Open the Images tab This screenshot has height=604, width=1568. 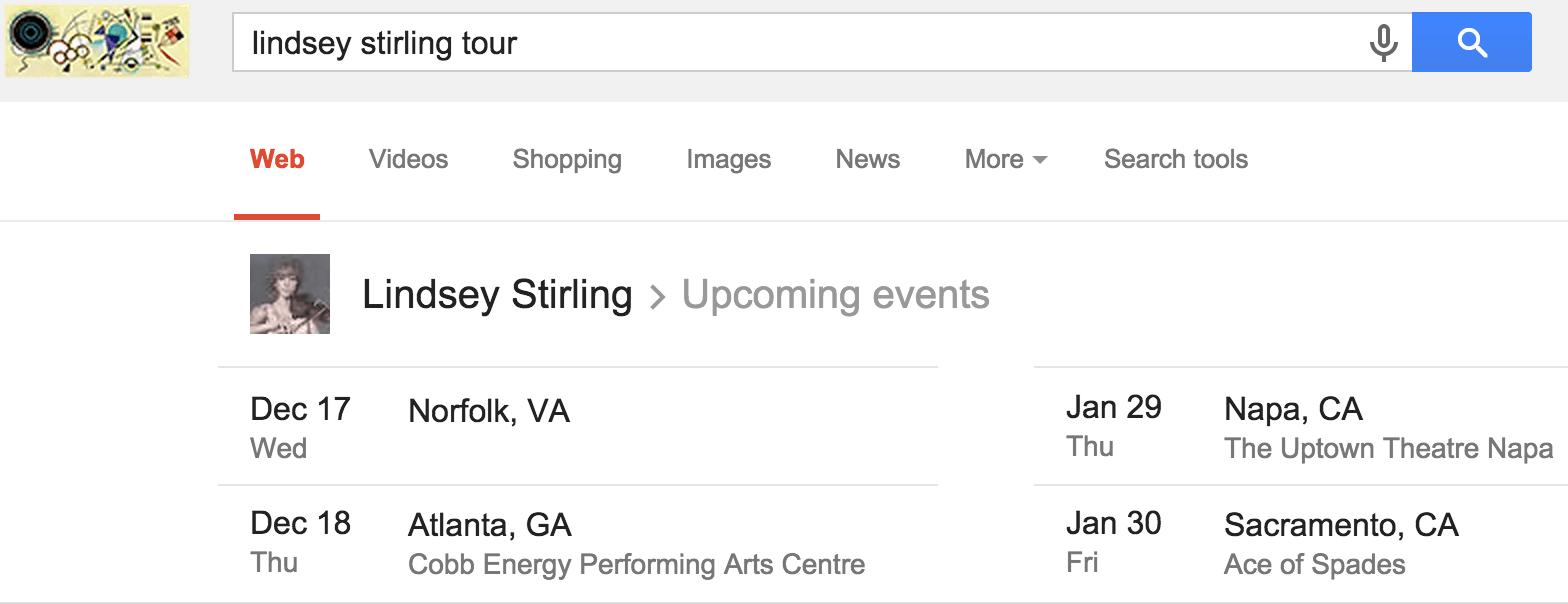click(x=728, y=159)
